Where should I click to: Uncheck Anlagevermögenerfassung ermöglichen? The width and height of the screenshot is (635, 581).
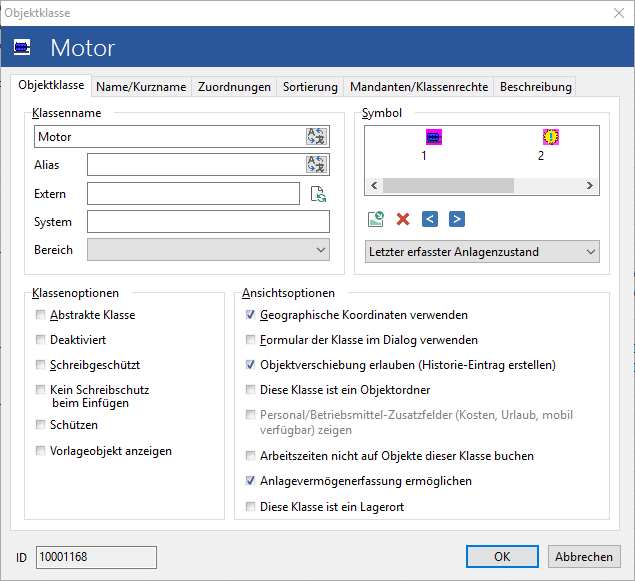[251, 481]
